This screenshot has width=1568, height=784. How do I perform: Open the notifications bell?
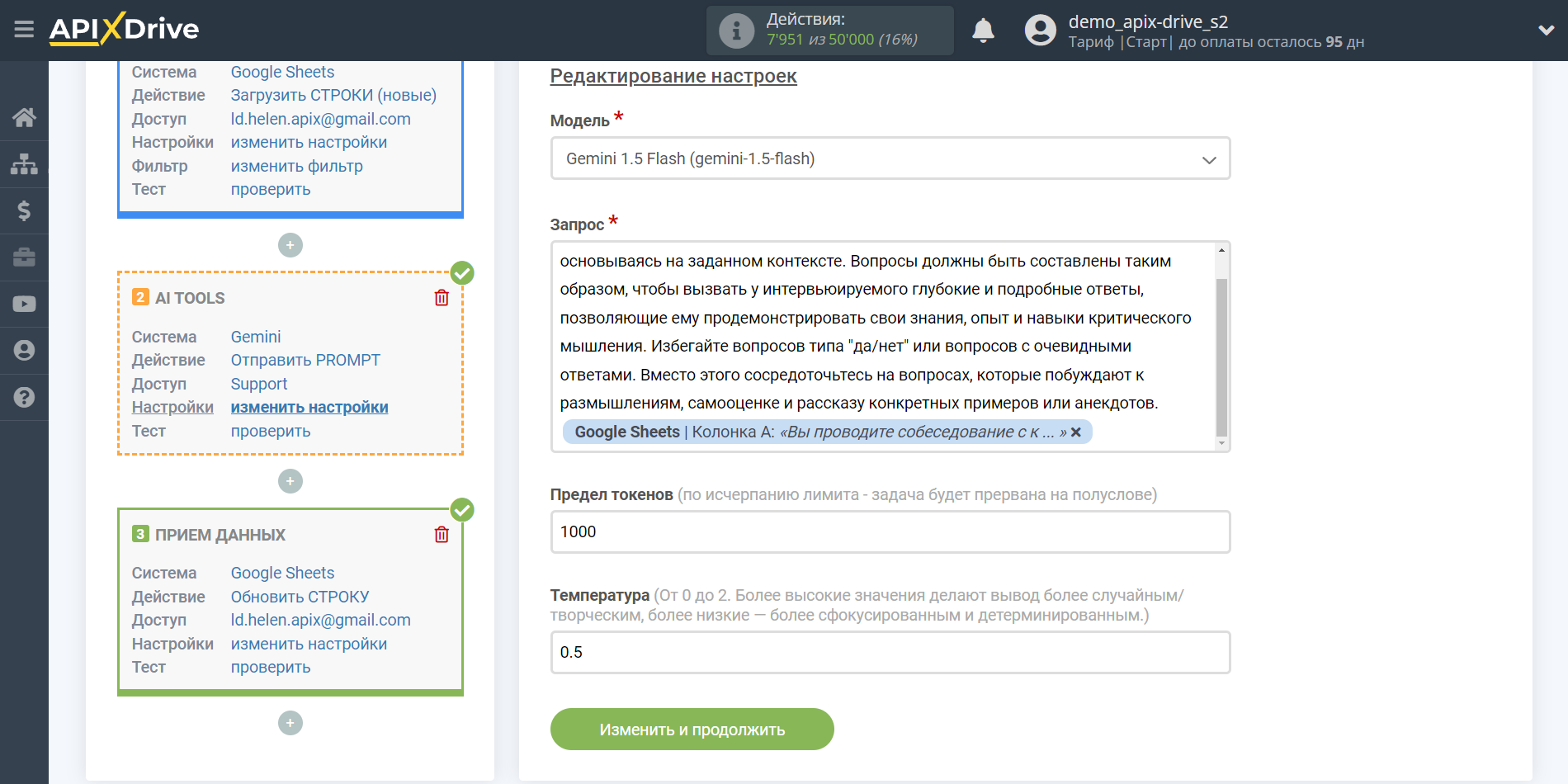(983, 31)
